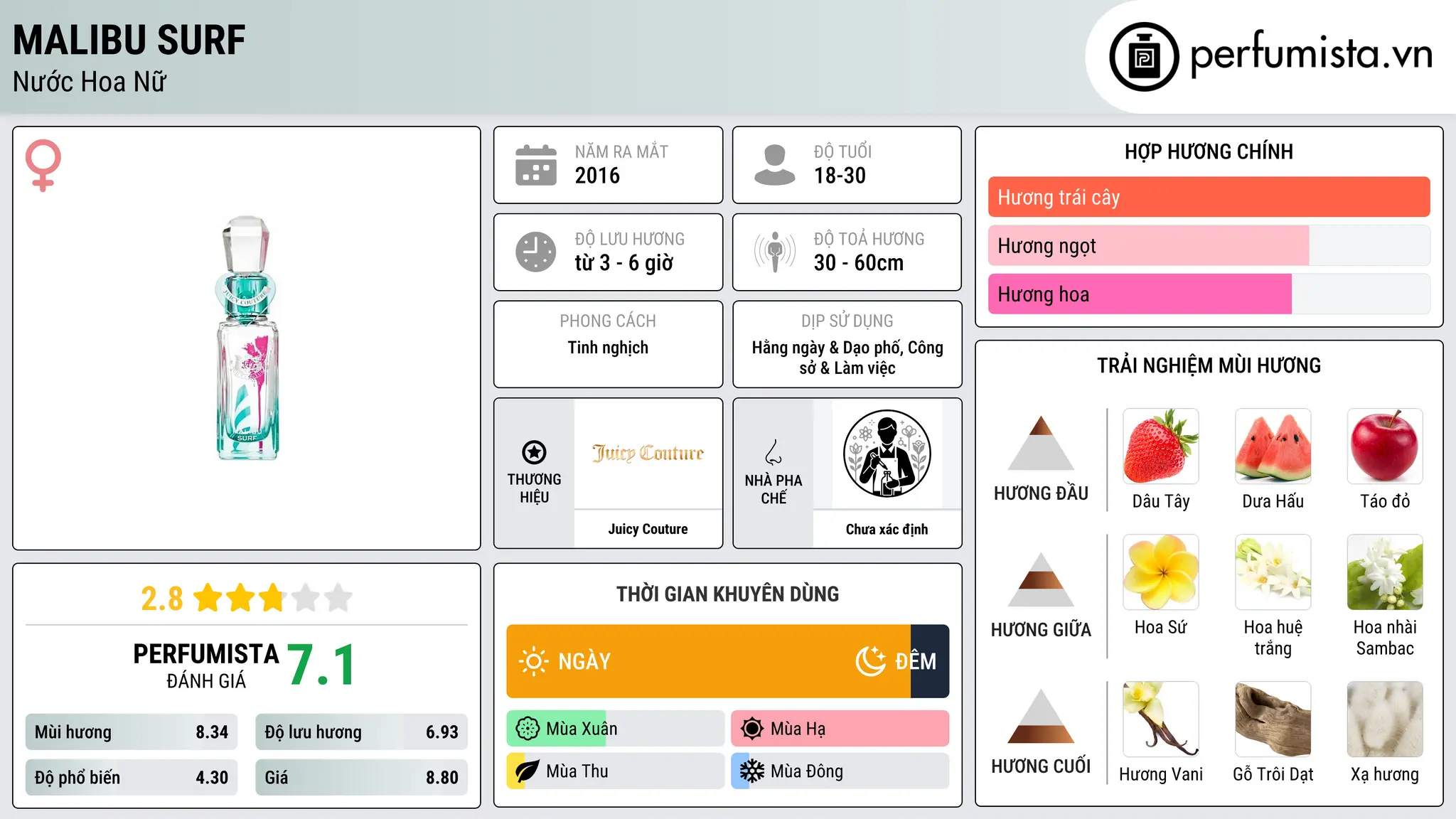The image size is (1456, 819).
Task: Click the Hương hoa accord bar
Action: coord(1209,294)
